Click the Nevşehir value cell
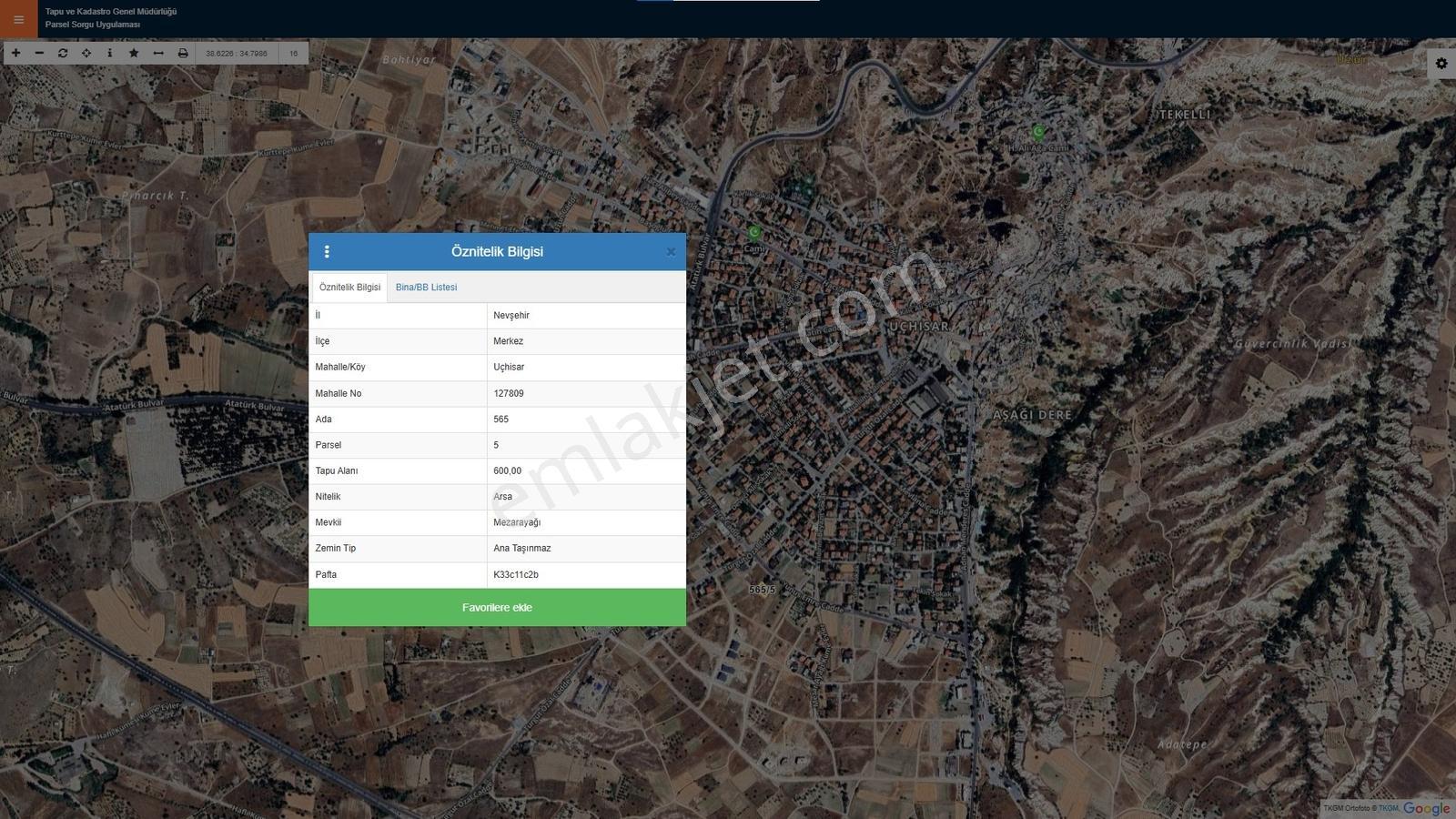Screen dimensions: 1456x819 click(x=586, y=316)
